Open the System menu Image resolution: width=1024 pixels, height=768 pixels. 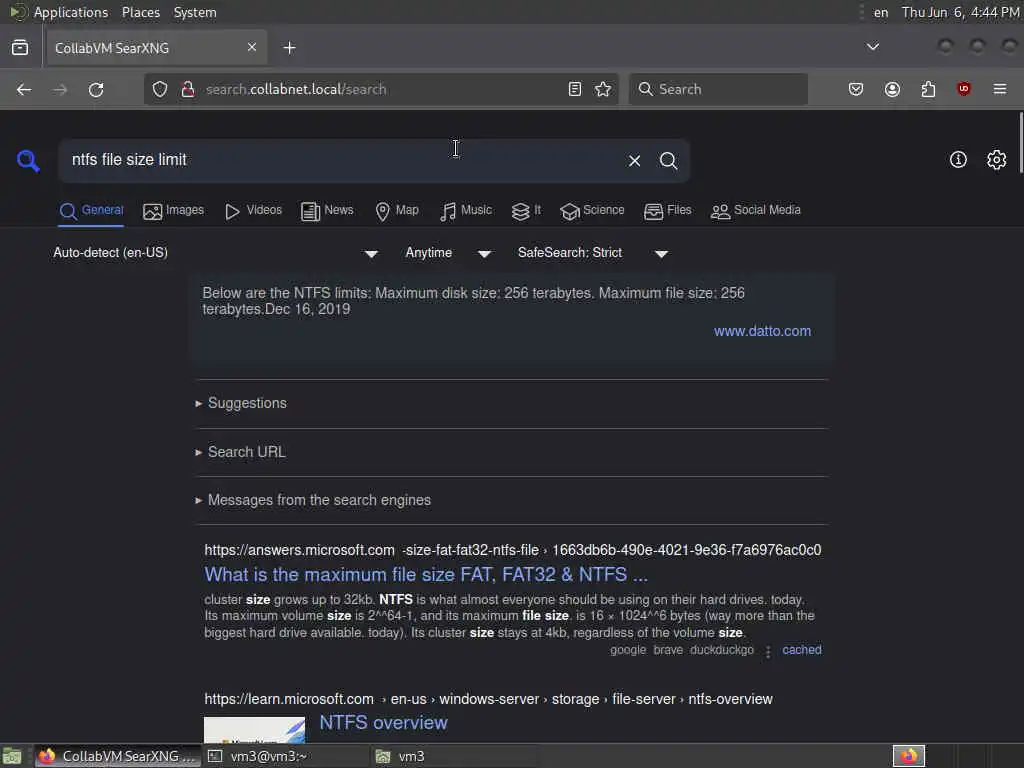tap(195, 12)
